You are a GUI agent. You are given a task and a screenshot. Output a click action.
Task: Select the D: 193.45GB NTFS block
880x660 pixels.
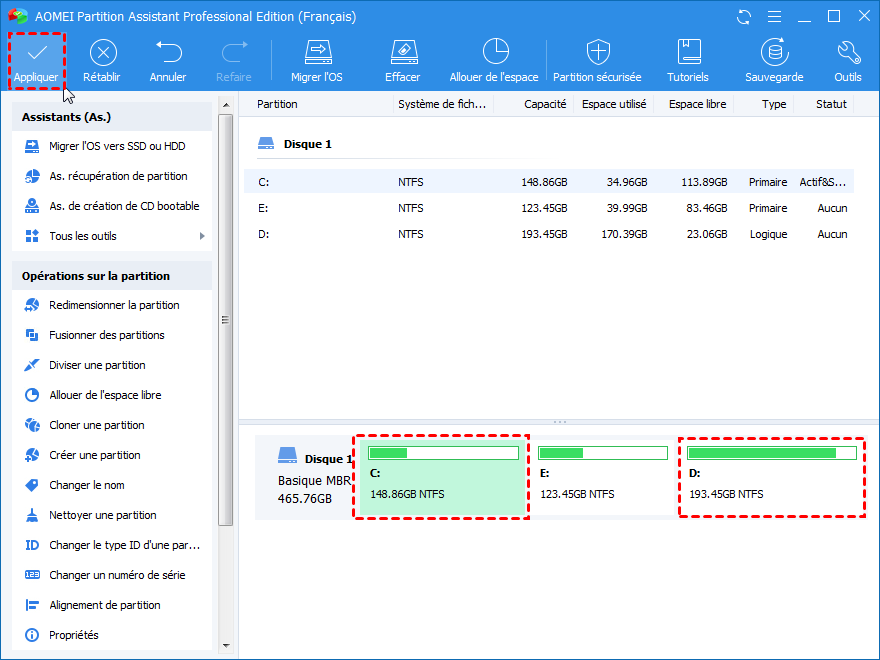771,478
